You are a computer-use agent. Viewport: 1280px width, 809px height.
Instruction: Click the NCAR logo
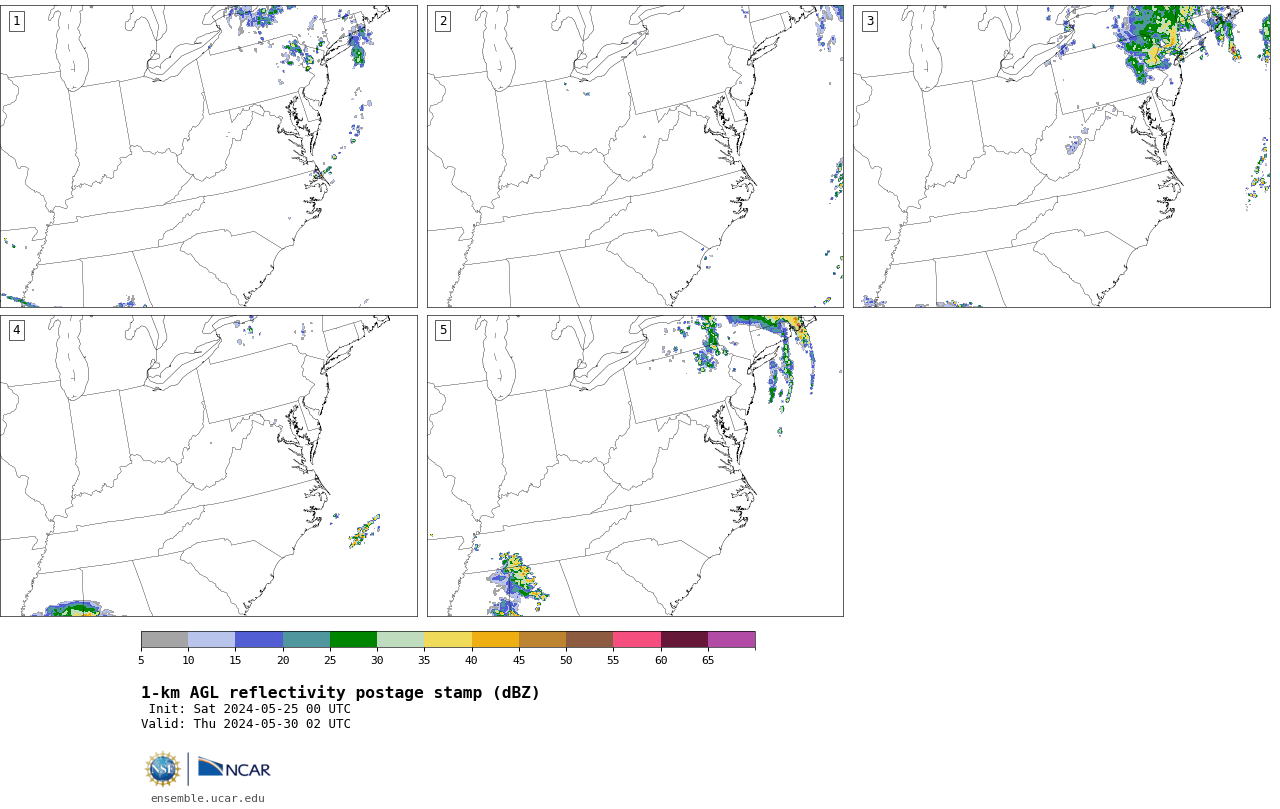(234, 768)
